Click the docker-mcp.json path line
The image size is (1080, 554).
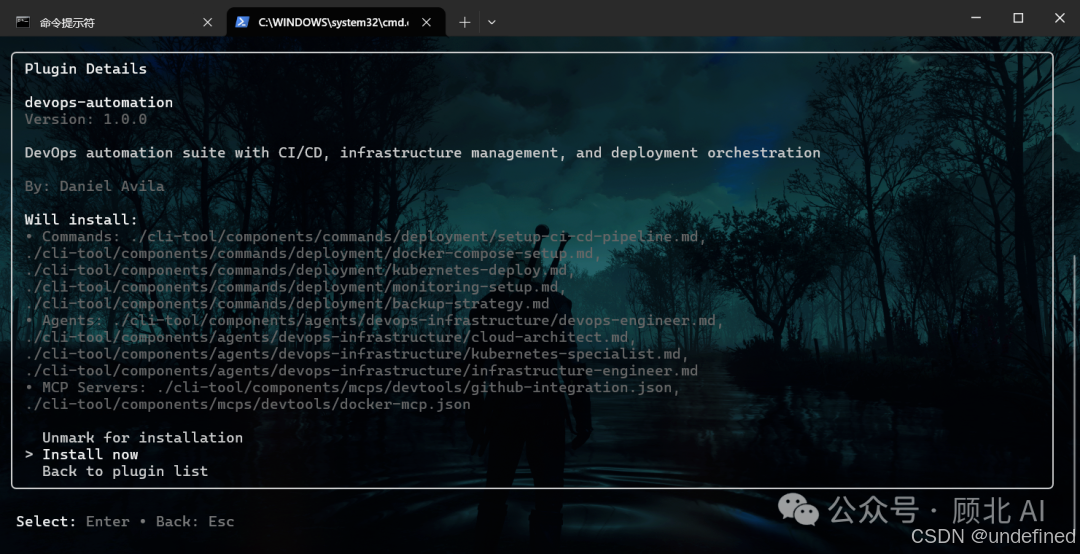pos(248,404)
